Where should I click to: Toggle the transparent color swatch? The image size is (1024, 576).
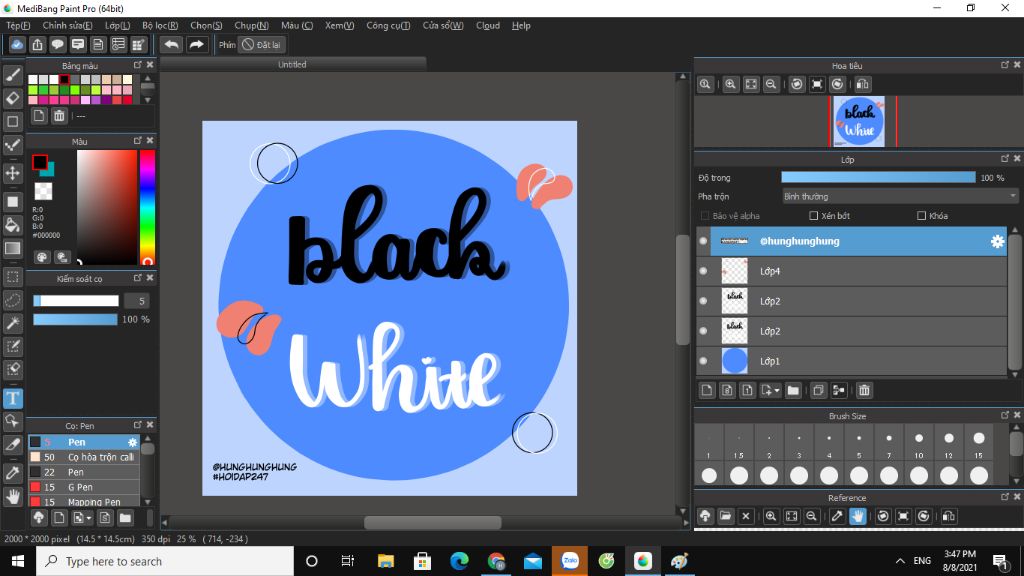tap(43, 191)
